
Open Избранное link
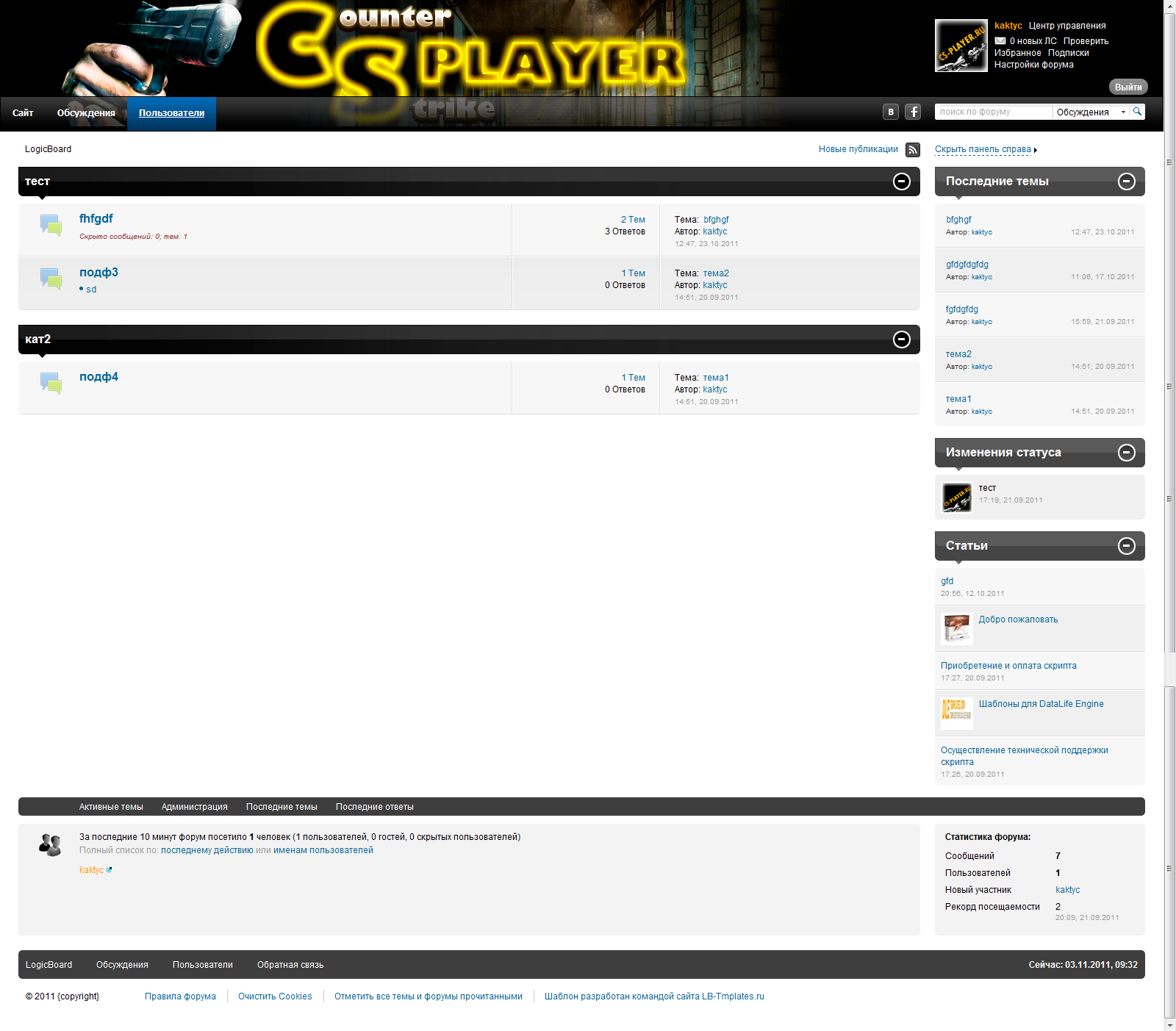click(1017, 53)
